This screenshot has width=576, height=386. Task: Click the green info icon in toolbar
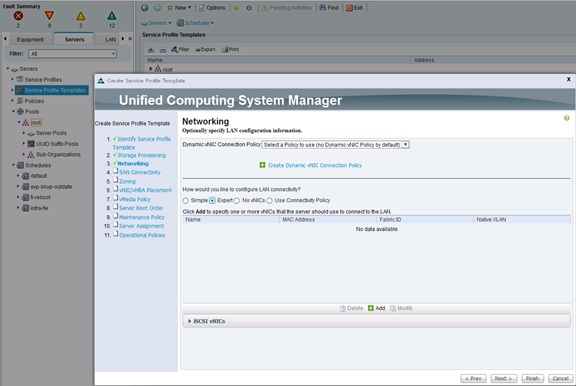[249, 8]
